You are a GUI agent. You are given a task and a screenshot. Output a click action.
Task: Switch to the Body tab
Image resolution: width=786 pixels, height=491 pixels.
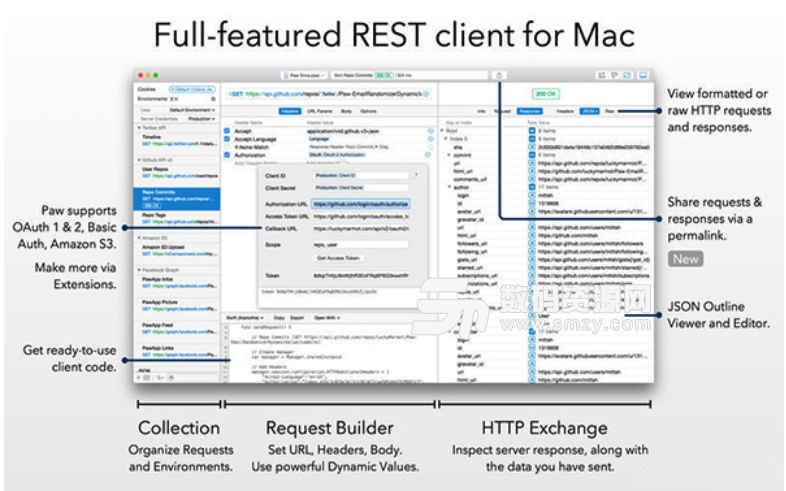(346, 111)
